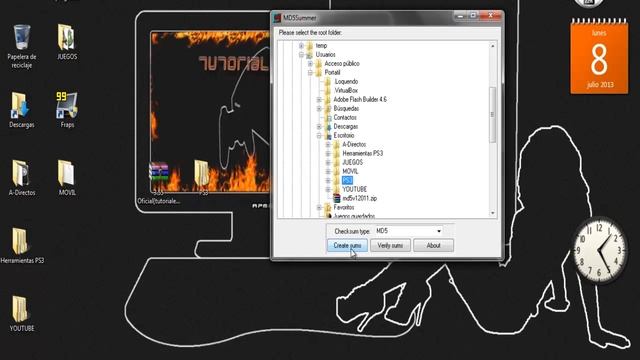The width and height of the screenshot is (640, 360).
Task: Collapse the Escritorio tree node
Action: [319, 136]
